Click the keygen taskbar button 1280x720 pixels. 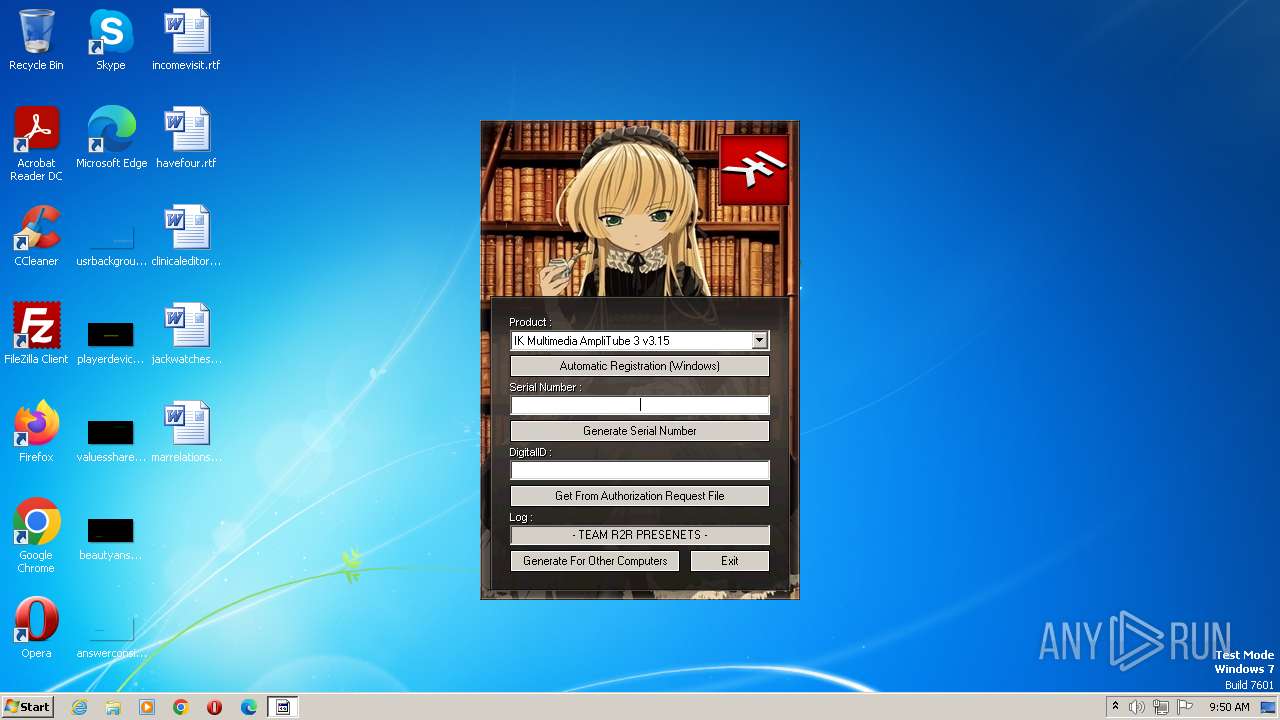pyautogui.click(x=283, y=707)
